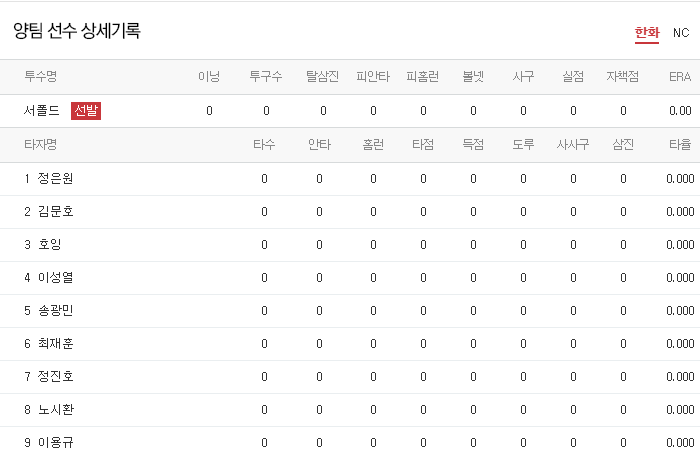
Task: Select batter 정진호 in the lineup
Action: pyautogui.click(x=55, y=377)
